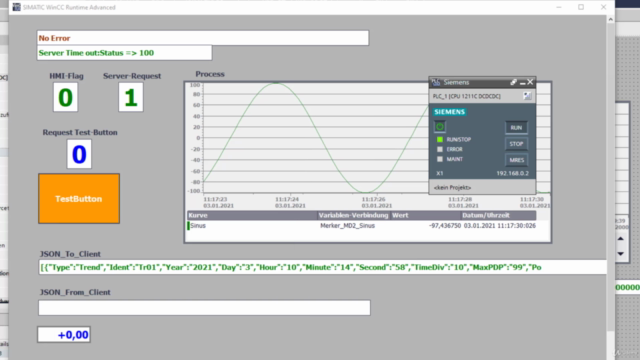Click the +0,00 numeric field
This screenshot has width=640, height=360.
64,335
